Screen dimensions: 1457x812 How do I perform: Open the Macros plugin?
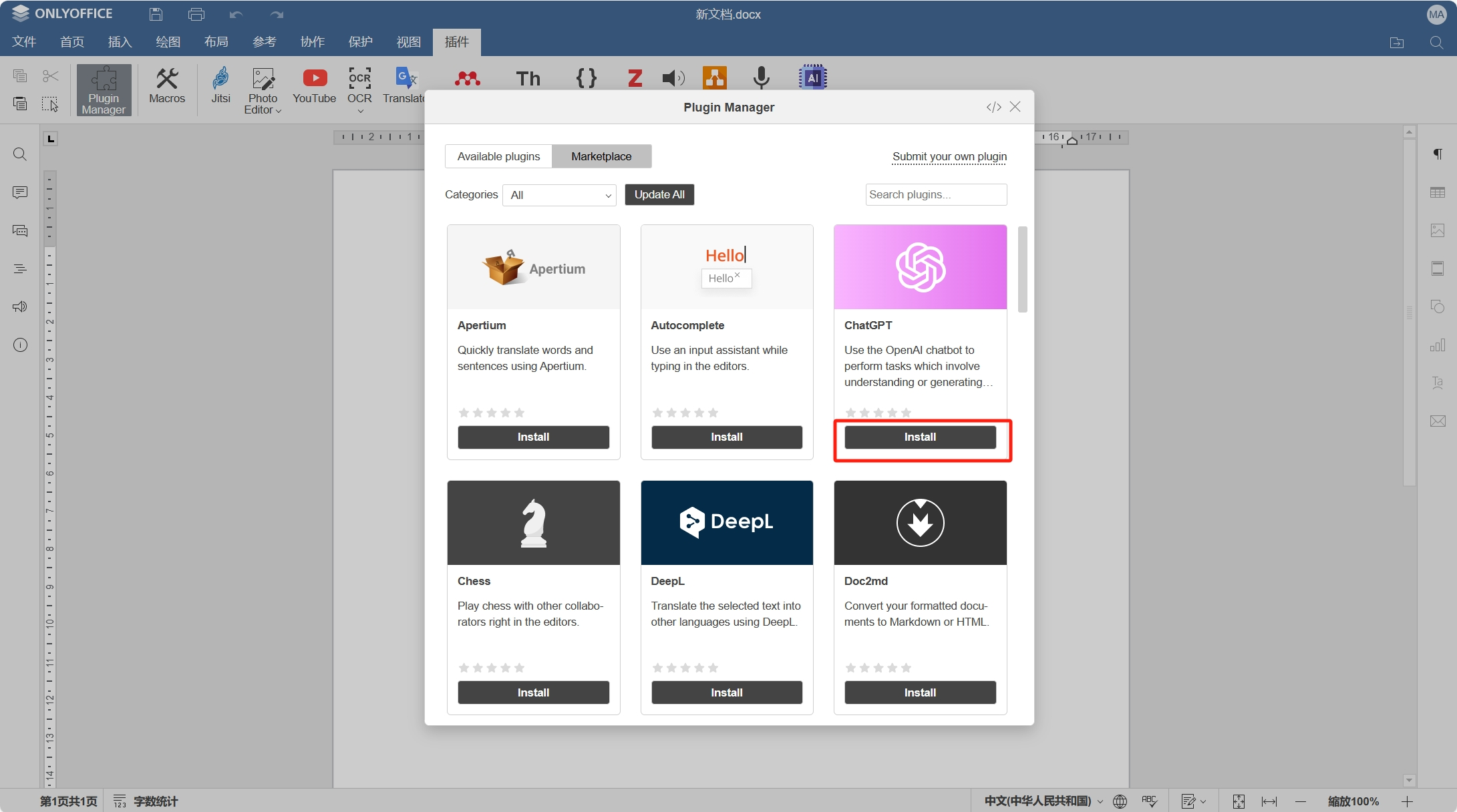167,87
